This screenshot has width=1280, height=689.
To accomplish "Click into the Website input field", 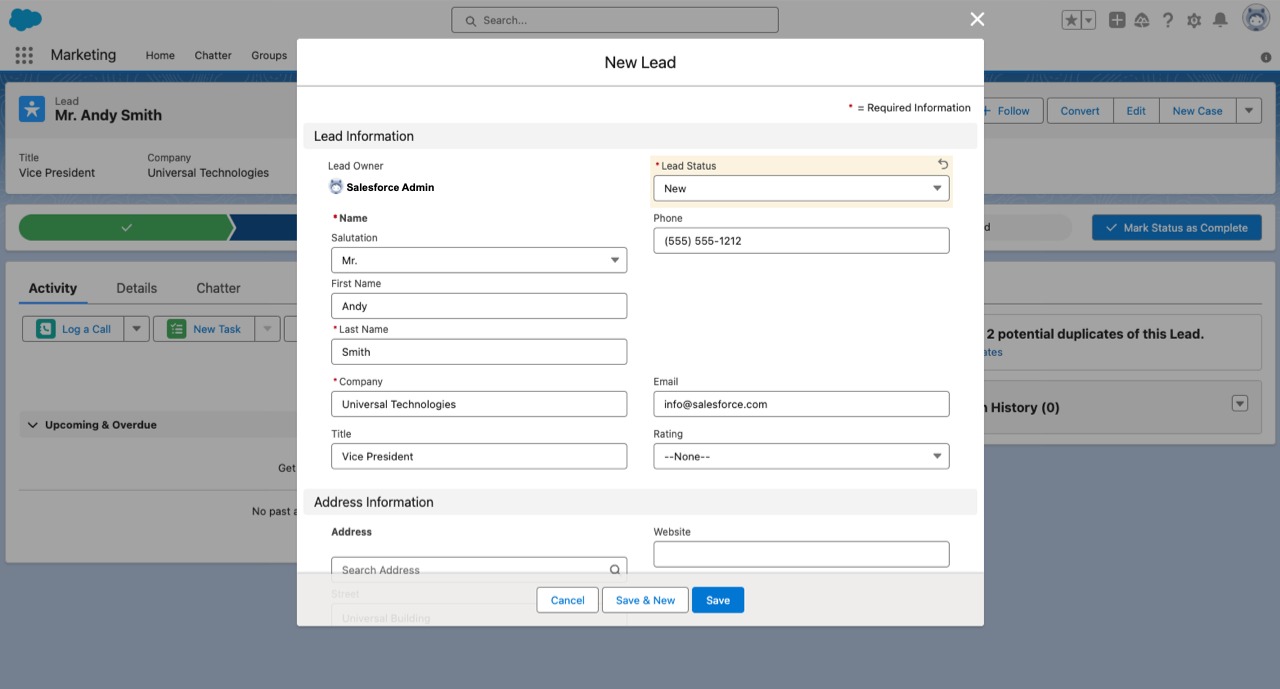I will click(800, 554).
